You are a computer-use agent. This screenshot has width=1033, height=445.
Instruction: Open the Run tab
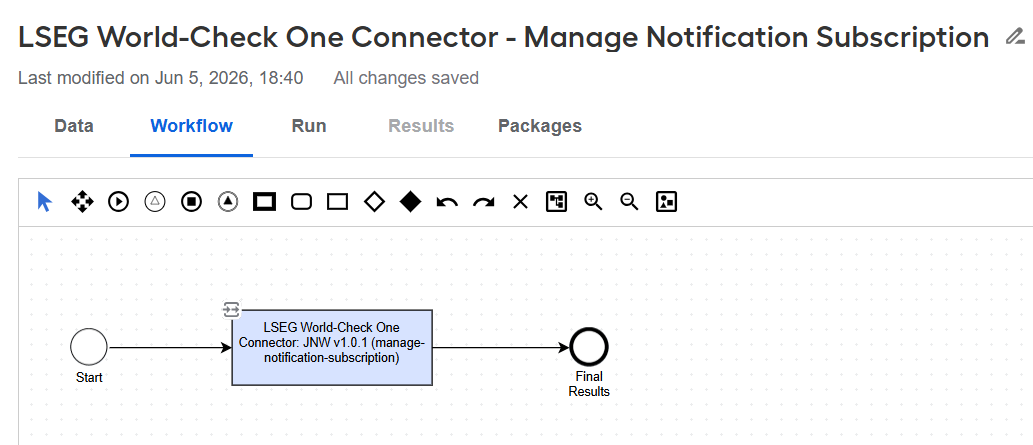[309, 126]
